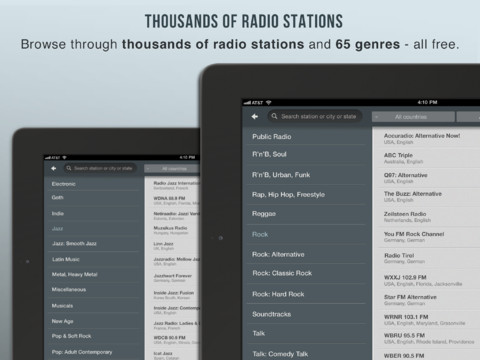Open the All countries dropdown on left iPad

point(172,169)
